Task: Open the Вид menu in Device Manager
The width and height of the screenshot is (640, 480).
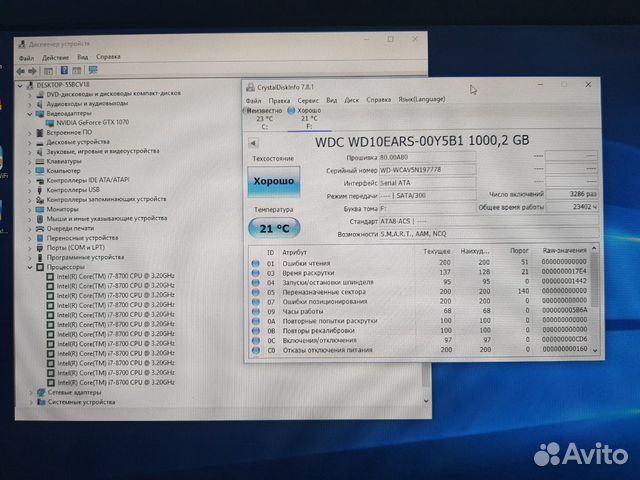Action: (x=83, y=57)
